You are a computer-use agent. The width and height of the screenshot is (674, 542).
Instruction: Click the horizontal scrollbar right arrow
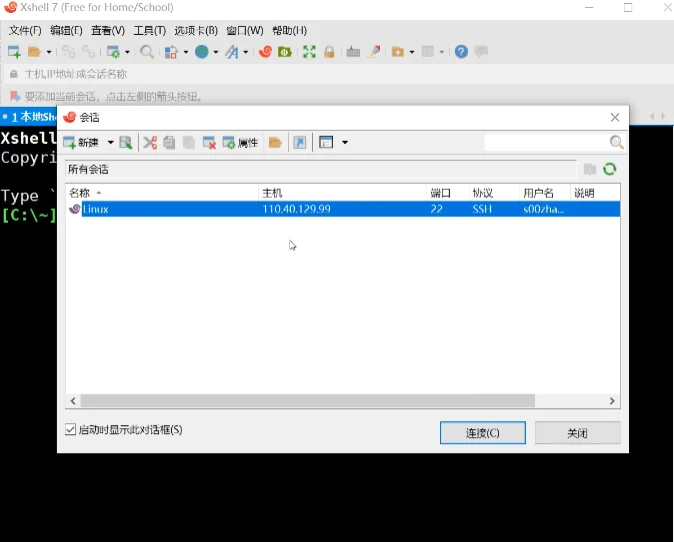(612, 401)
